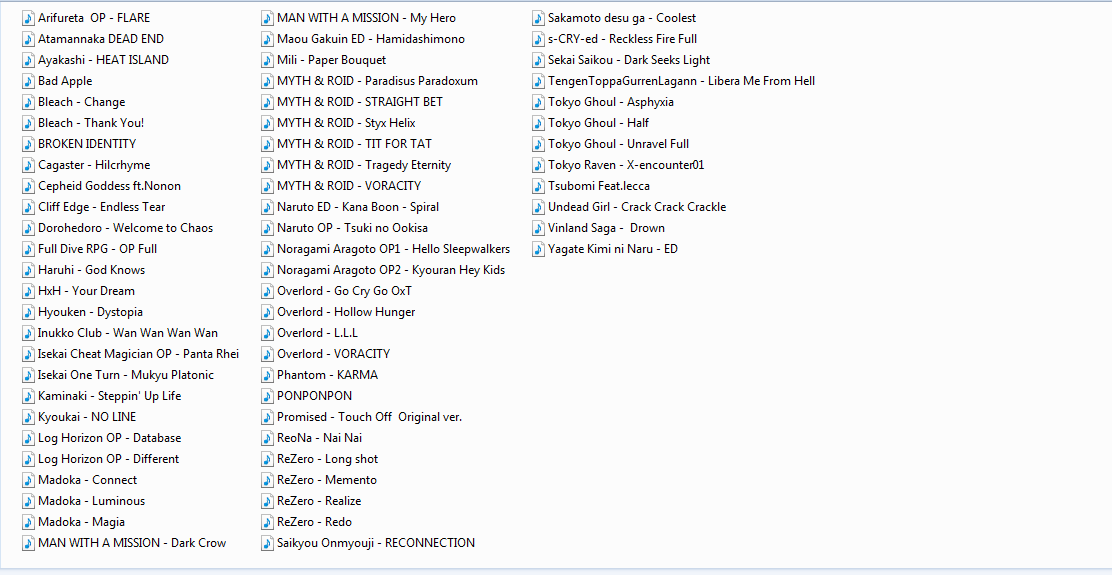
Task: Select Promised - Touch Off Original ver.
Action: pyautogui.click(x=369, y=417)
